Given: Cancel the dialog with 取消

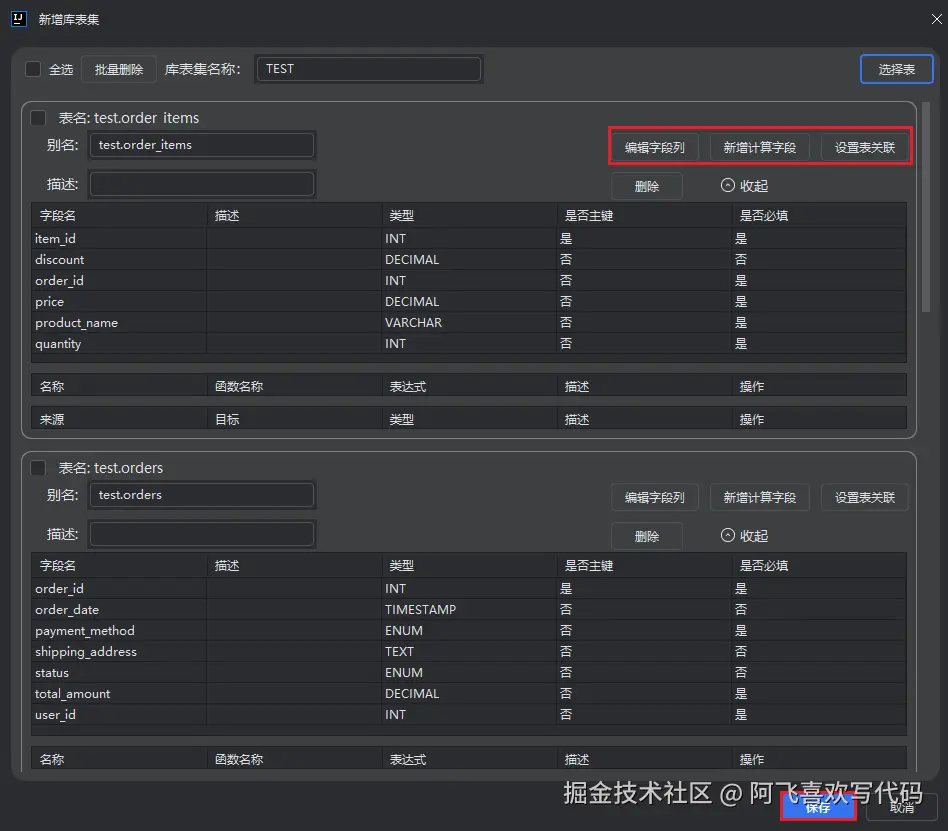Looking at the screenshot, I should pos(902,807).
